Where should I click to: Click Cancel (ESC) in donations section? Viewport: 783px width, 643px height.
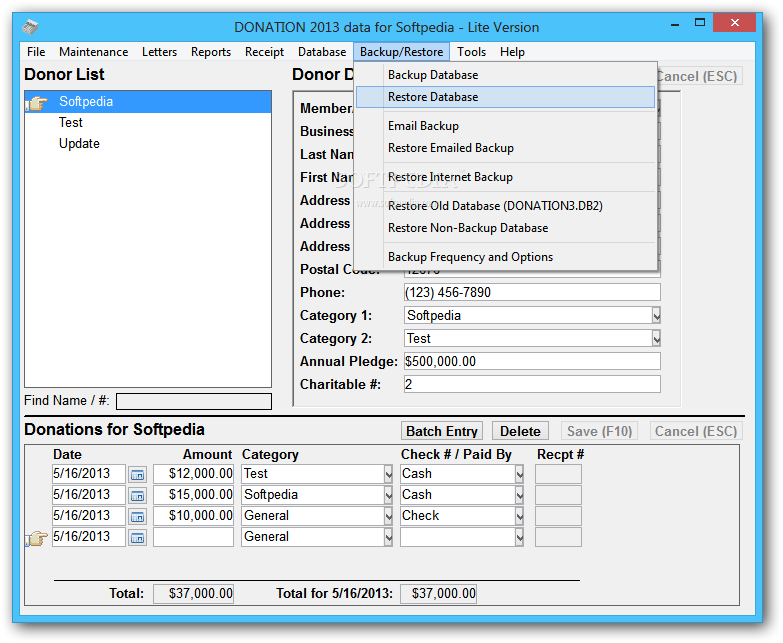pyautogui.click(x=696, y=431)
